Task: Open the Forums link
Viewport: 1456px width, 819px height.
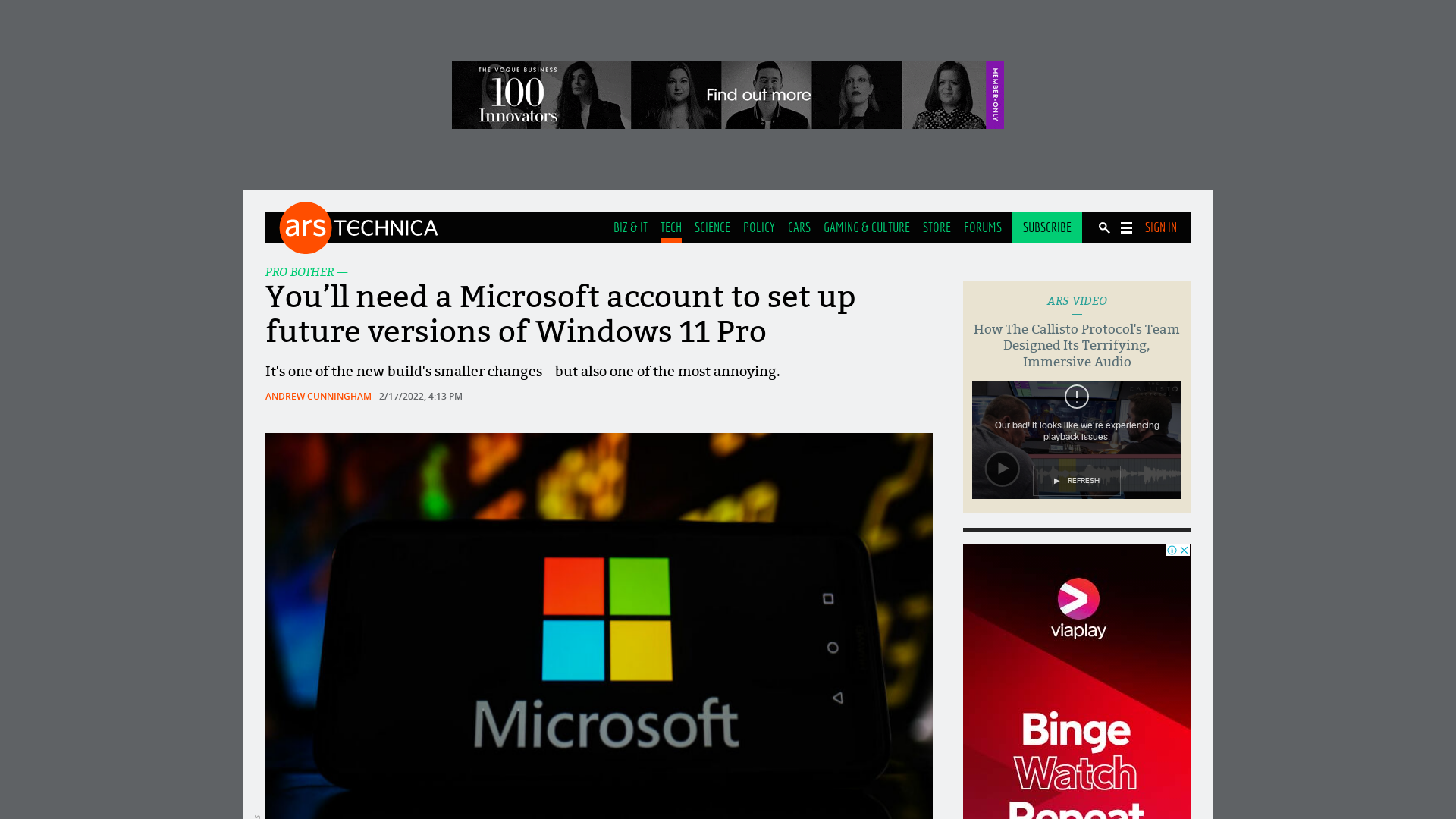Action: pyautogui.click(x=982, y=227)
